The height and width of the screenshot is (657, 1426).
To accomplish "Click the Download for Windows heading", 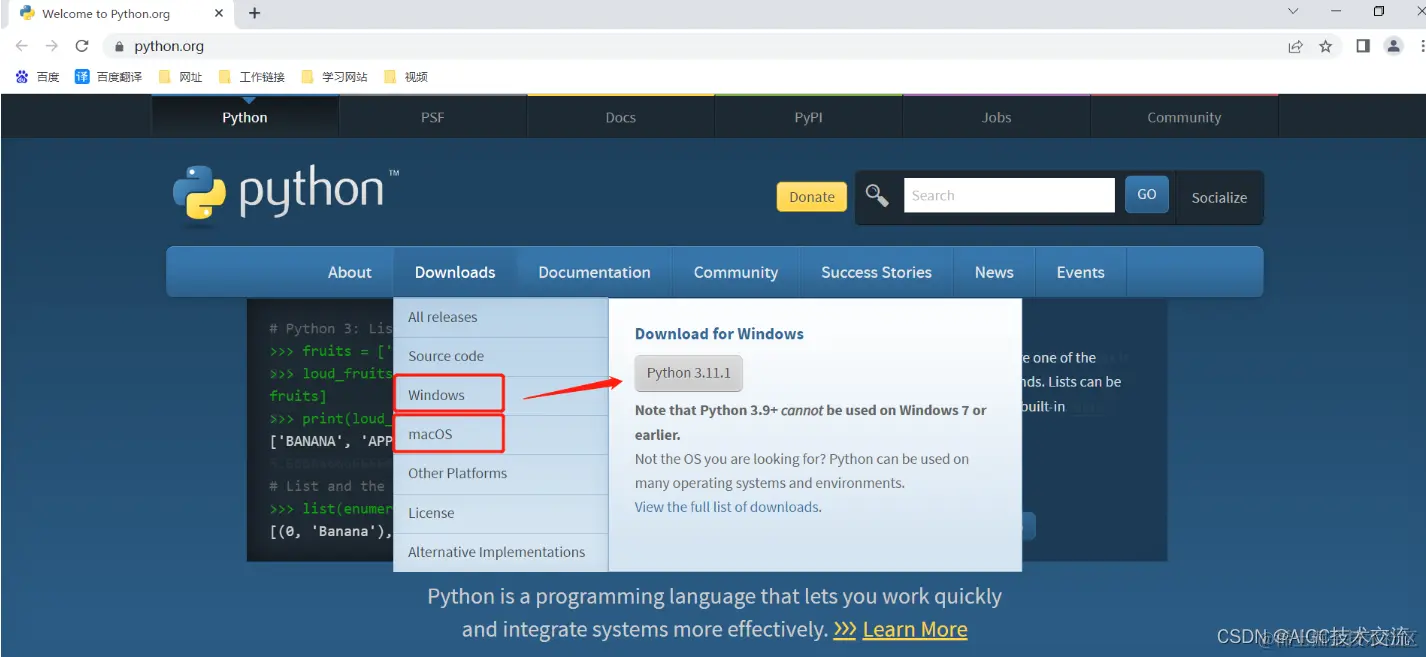I will coord(719,334).
